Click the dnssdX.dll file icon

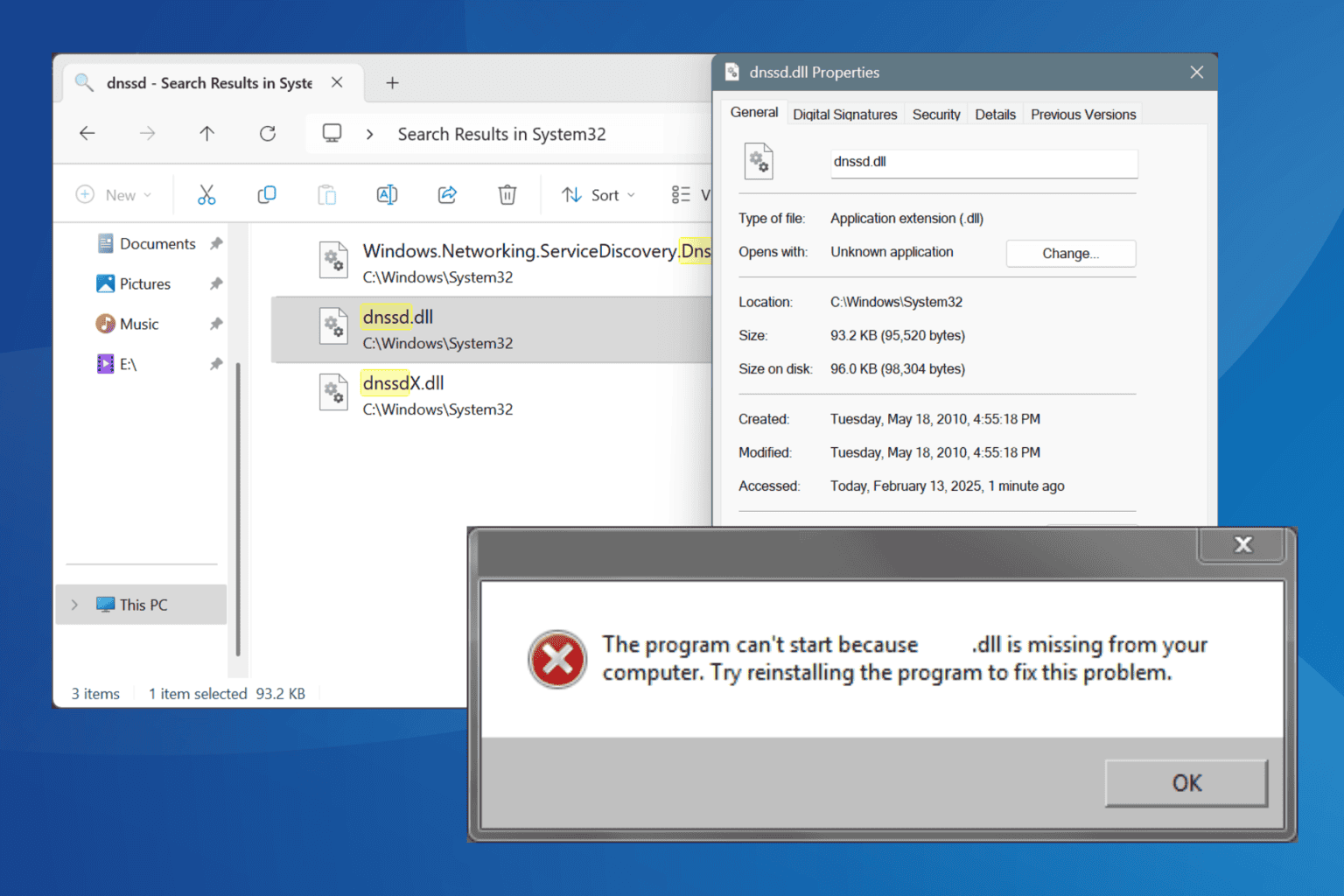click(x=333, y=392)
